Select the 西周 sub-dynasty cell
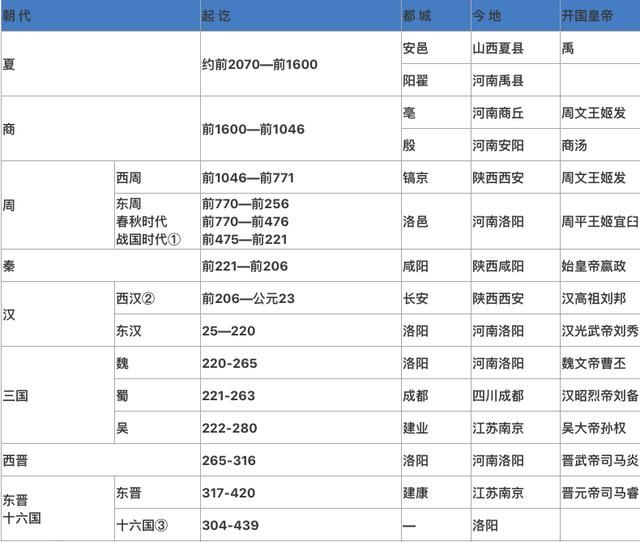This screenshot has width=640, height=542. tap(158, 178)
